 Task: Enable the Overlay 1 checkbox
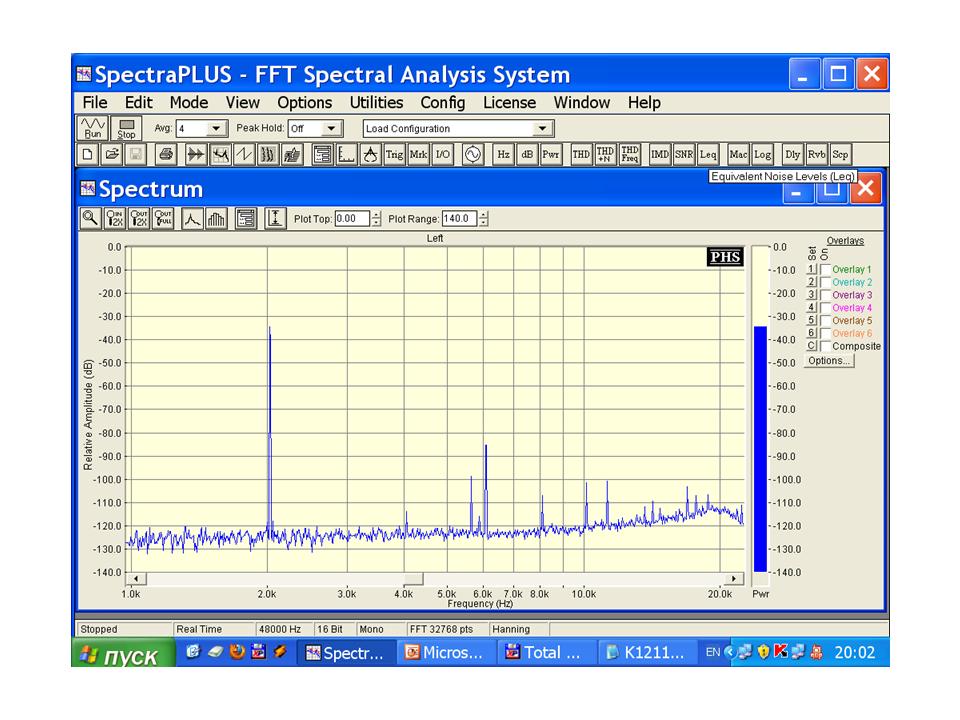825,269
